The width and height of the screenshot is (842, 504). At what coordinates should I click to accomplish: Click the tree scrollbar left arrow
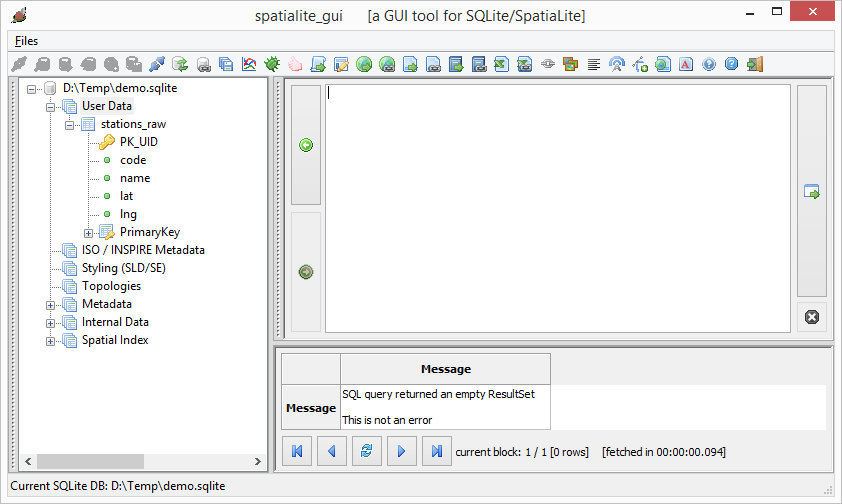pos(28,462)
